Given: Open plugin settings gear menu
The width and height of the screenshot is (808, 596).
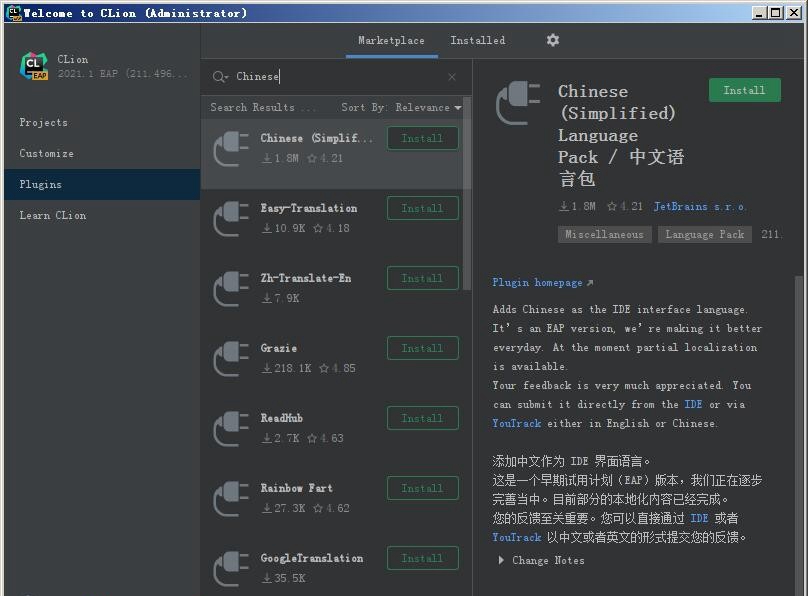Looking at the screenshot, I should click(x=552, y=40).
